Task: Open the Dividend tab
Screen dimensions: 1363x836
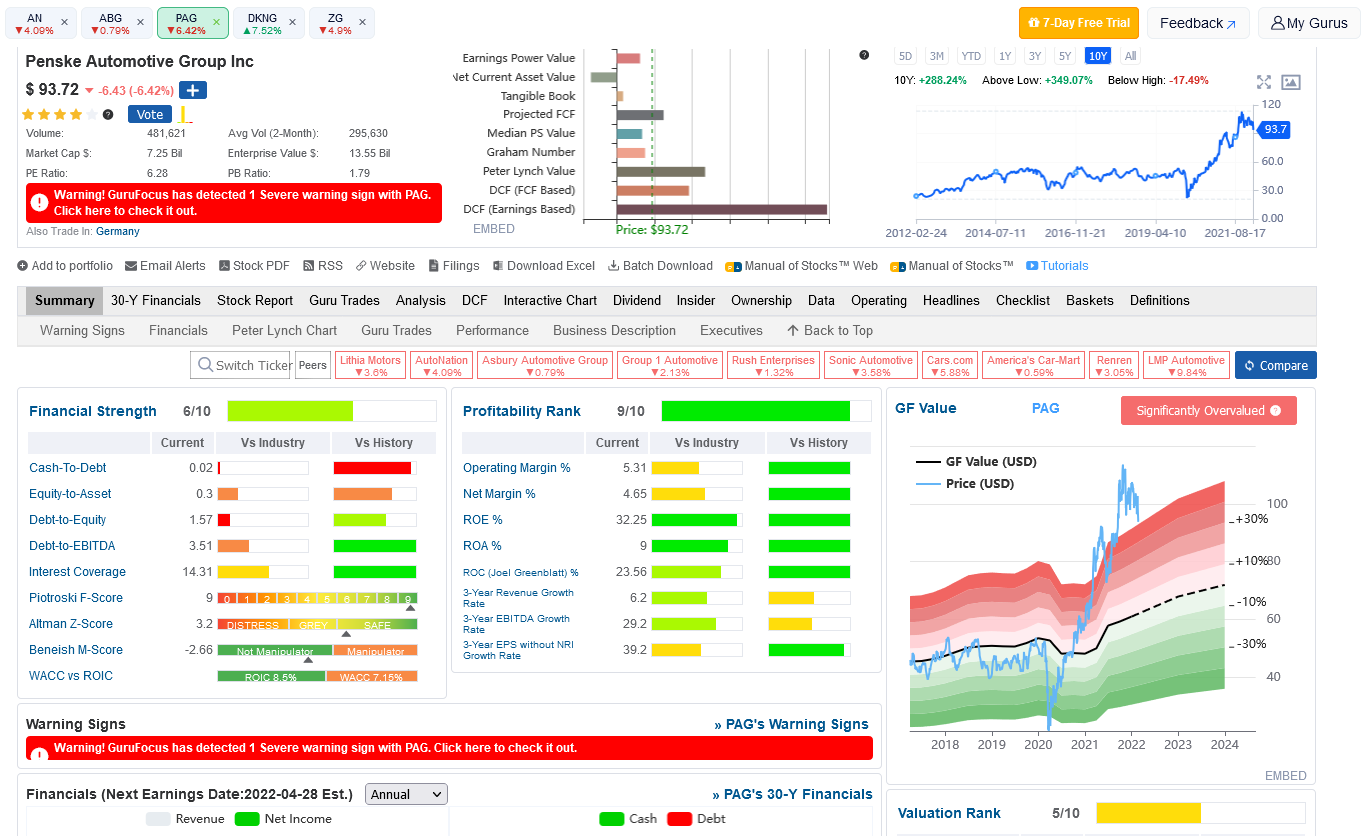Action: (x=637, y=300)
